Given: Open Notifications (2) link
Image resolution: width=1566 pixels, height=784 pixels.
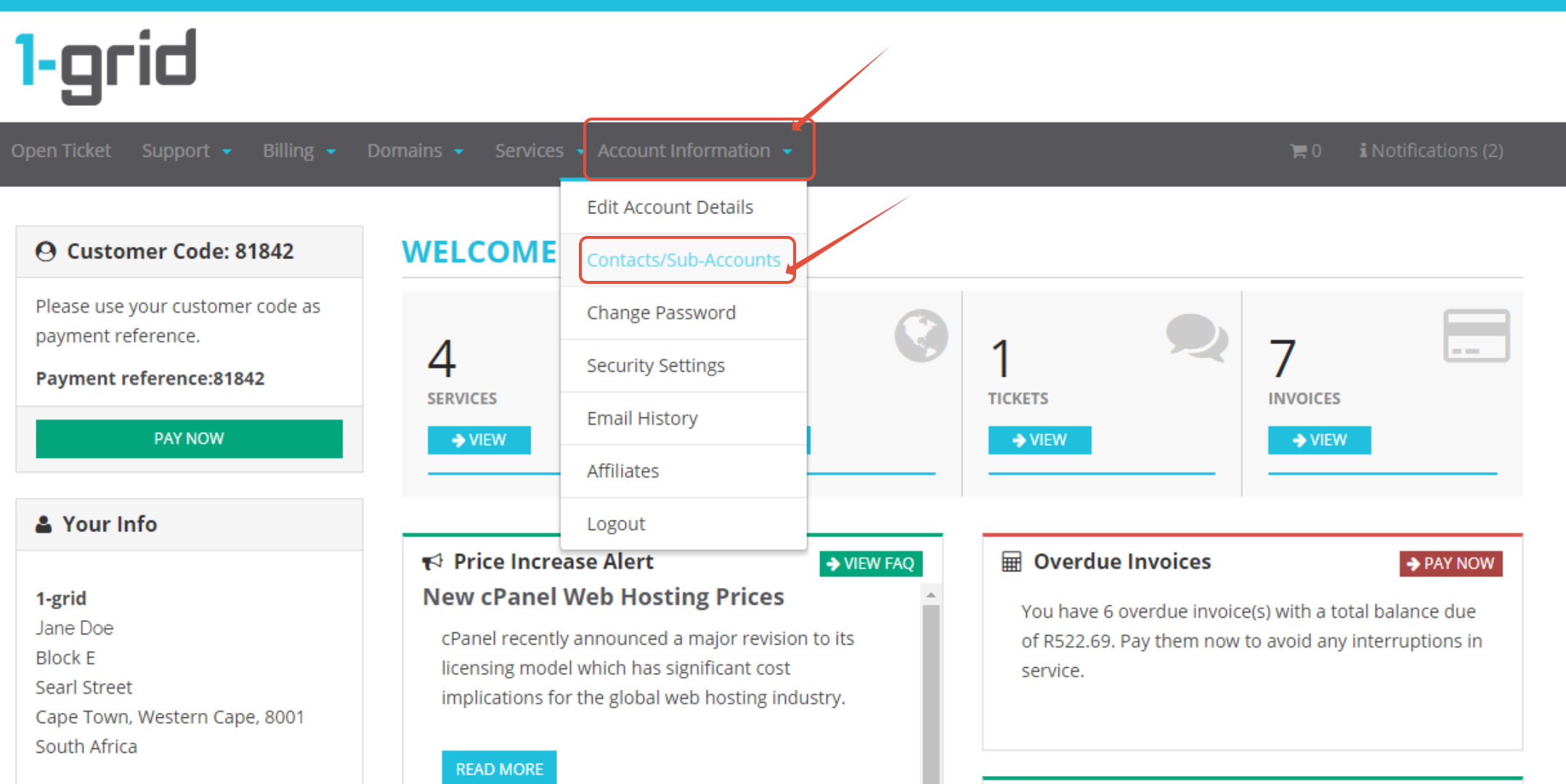Looking at the screenshot, I should pyautogui.click(x=1432, y=151).
